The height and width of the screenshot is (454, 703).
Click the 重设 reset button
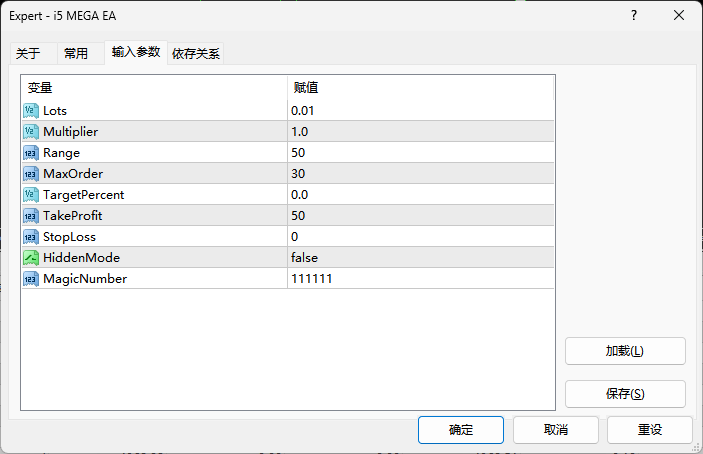click(650, 430)
